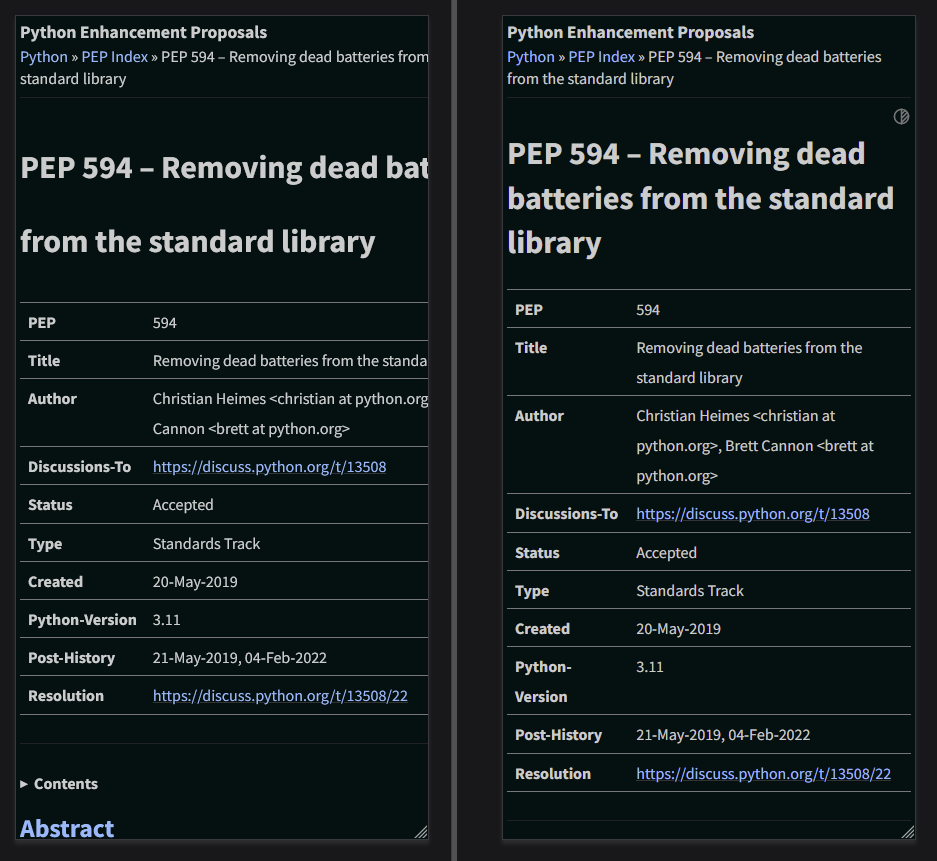Screen dimensions: 937x861
Task: Click the Standards Track type value
Action: 206,544
